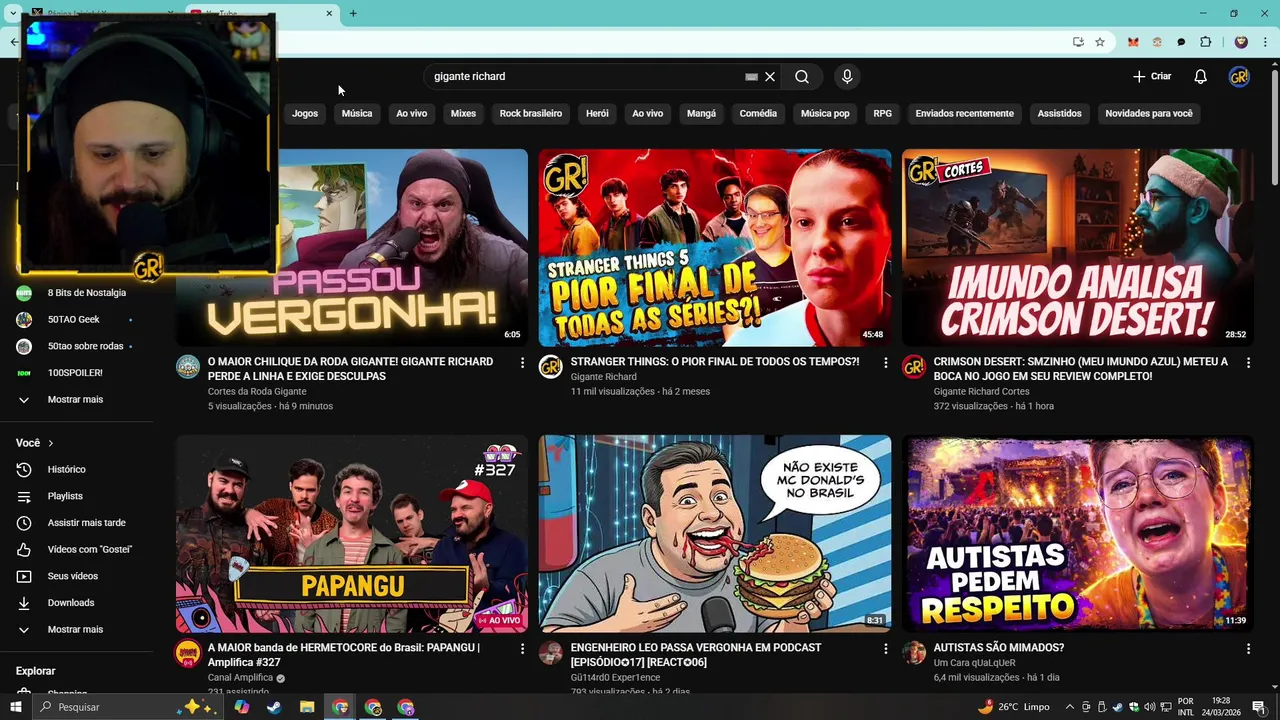Open the on-screen keyboard icon in search
This screenshot has width=1280, height=720.
[x=751, y=77]
